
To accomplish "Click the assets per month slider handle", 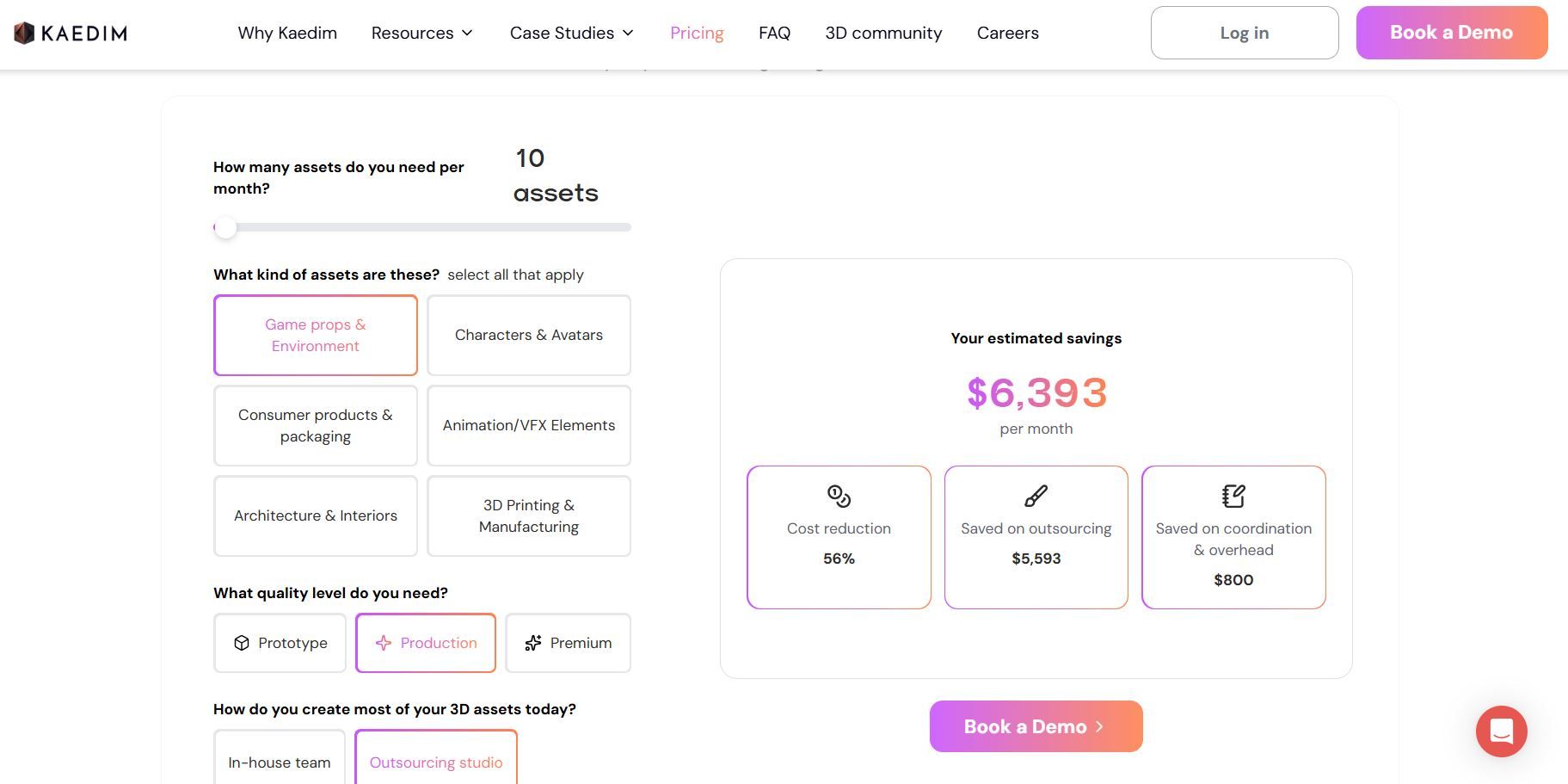I will tap(225, 227).
